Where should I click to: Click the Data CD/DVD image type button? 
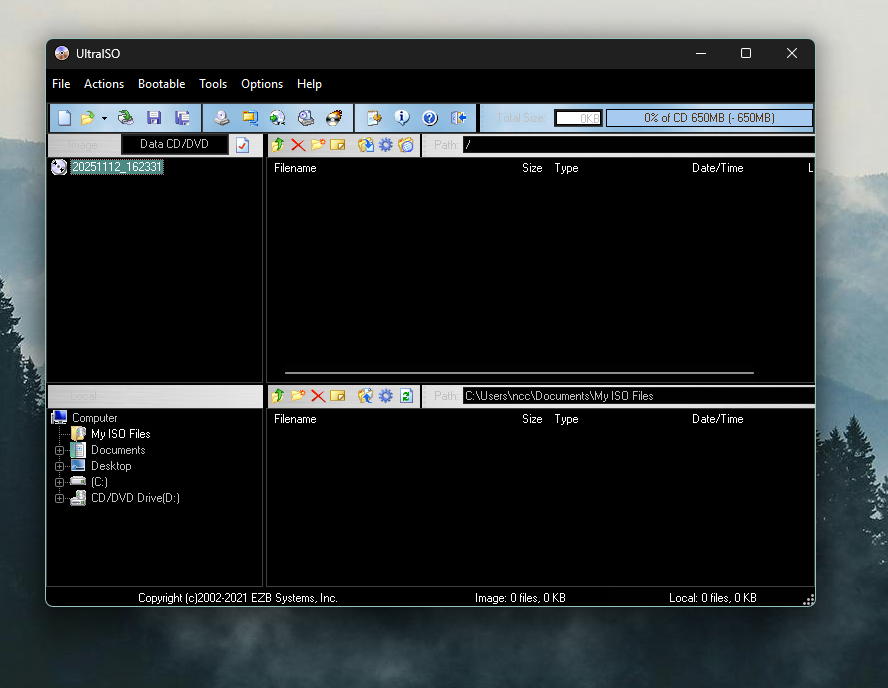tap(174, 144)
